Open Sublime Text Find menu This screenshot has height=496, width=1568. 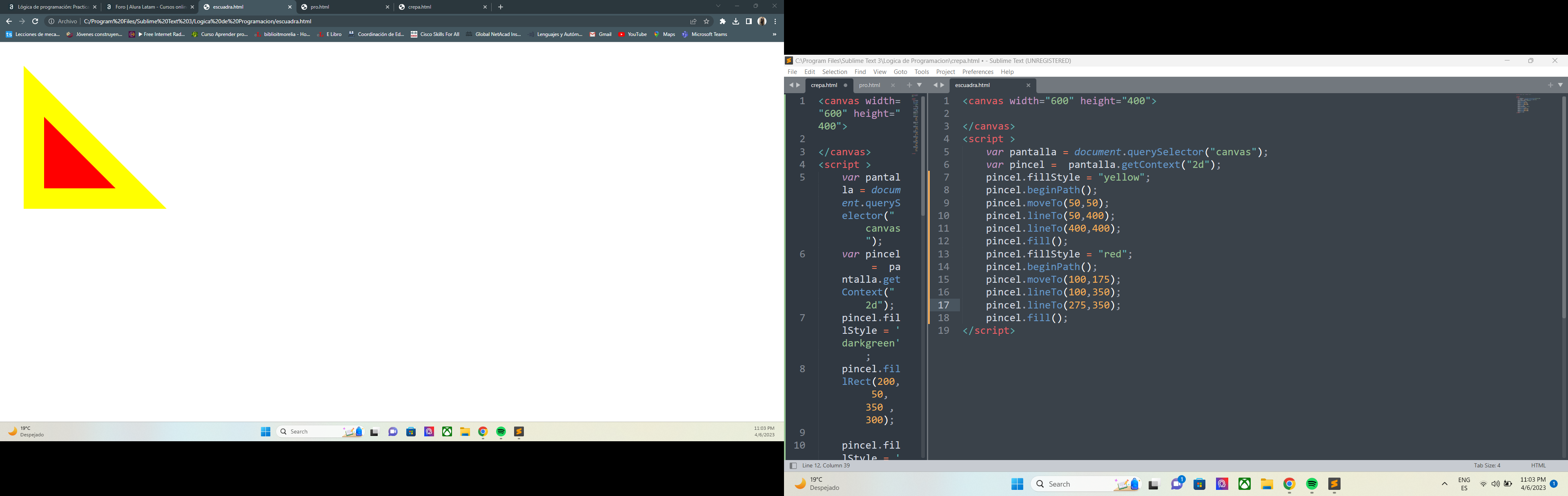pyautogui.click(x=860, y=72)
